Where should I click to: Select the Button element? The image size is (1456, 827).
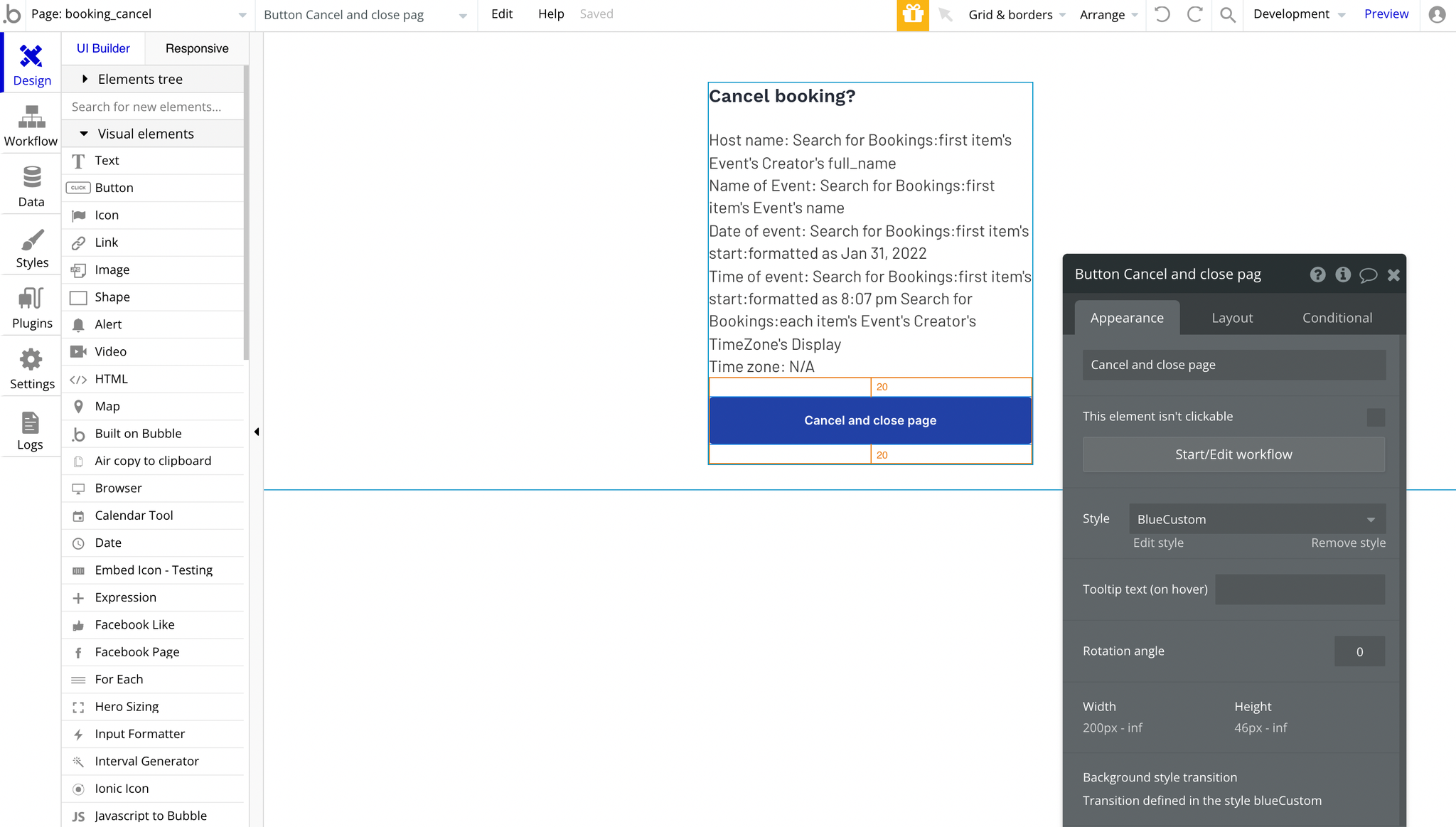click(153, 188)
